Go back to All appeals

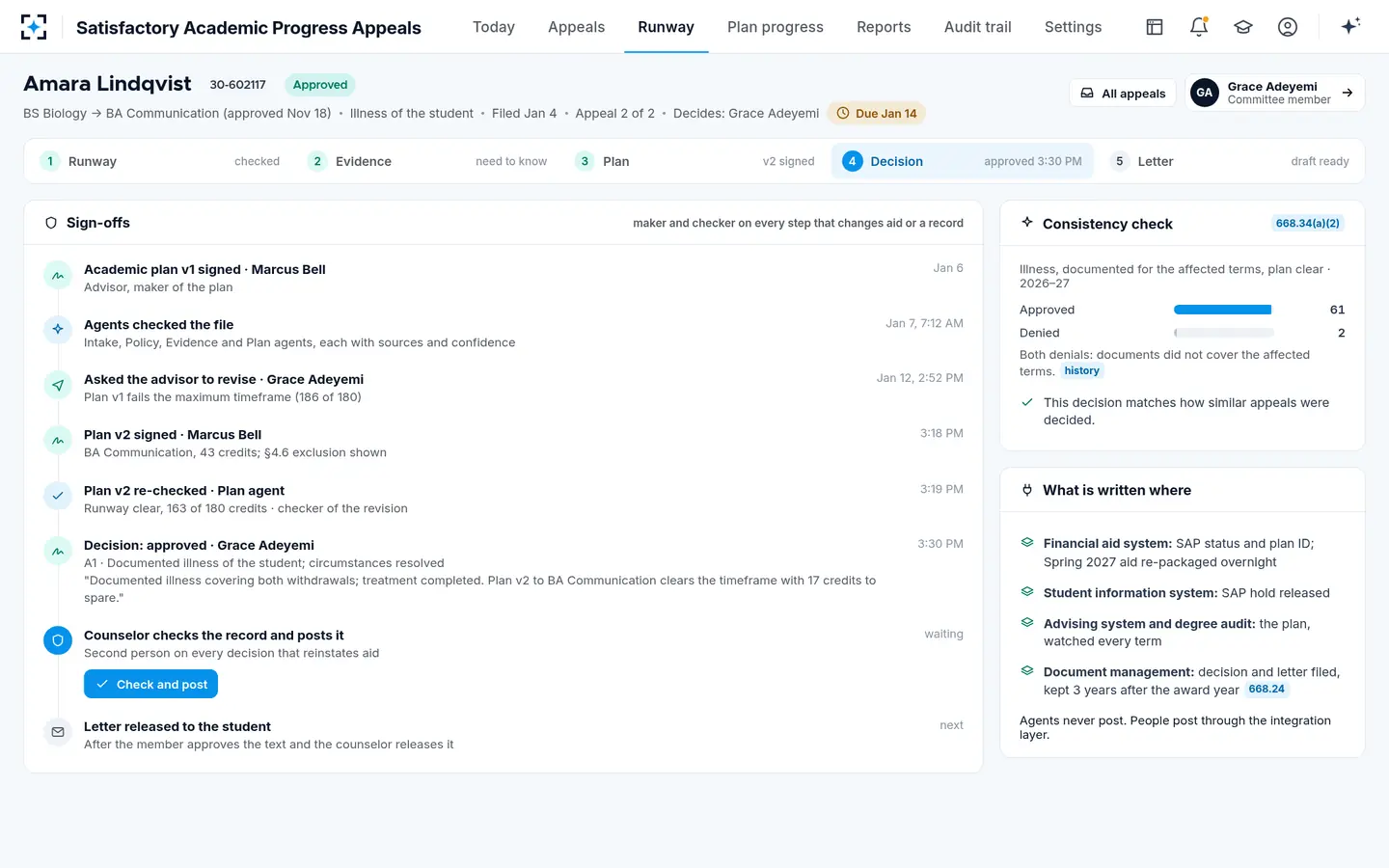click(x=1123, y=94)
